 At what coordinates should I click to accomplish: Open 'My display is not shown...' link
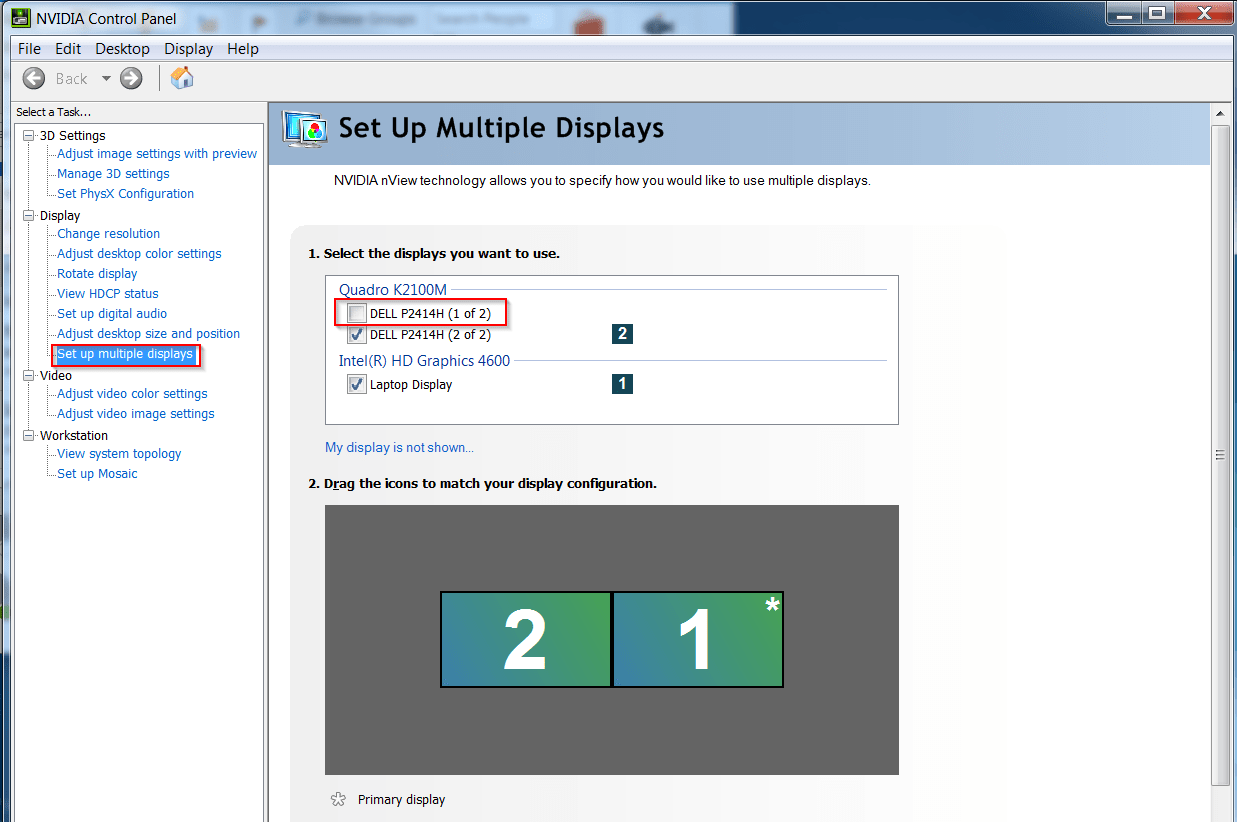coord(399,448)
